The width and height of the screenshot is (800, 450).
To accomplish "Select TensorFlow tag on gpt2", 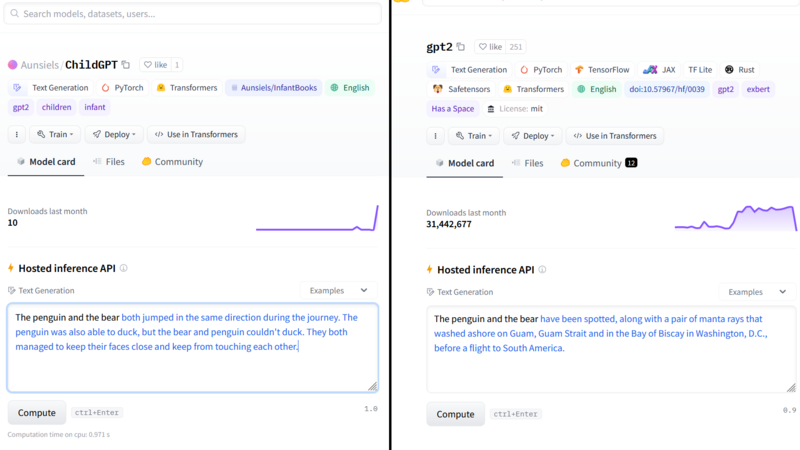I will [602, 70].
